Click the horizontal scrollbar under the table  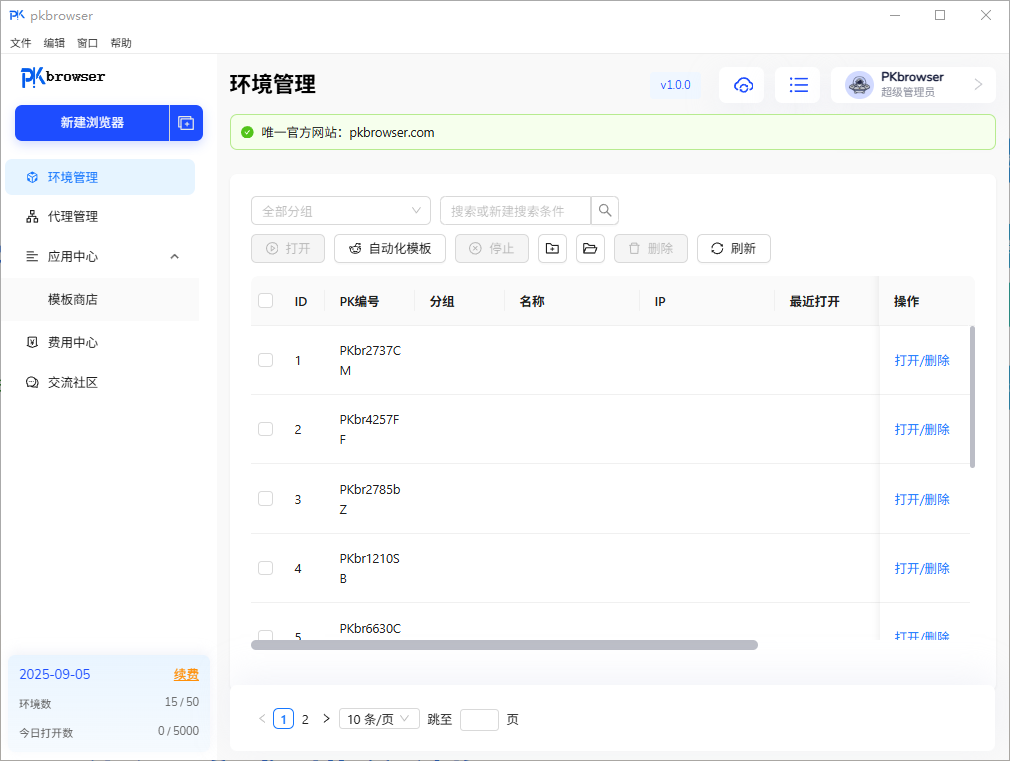504,645
